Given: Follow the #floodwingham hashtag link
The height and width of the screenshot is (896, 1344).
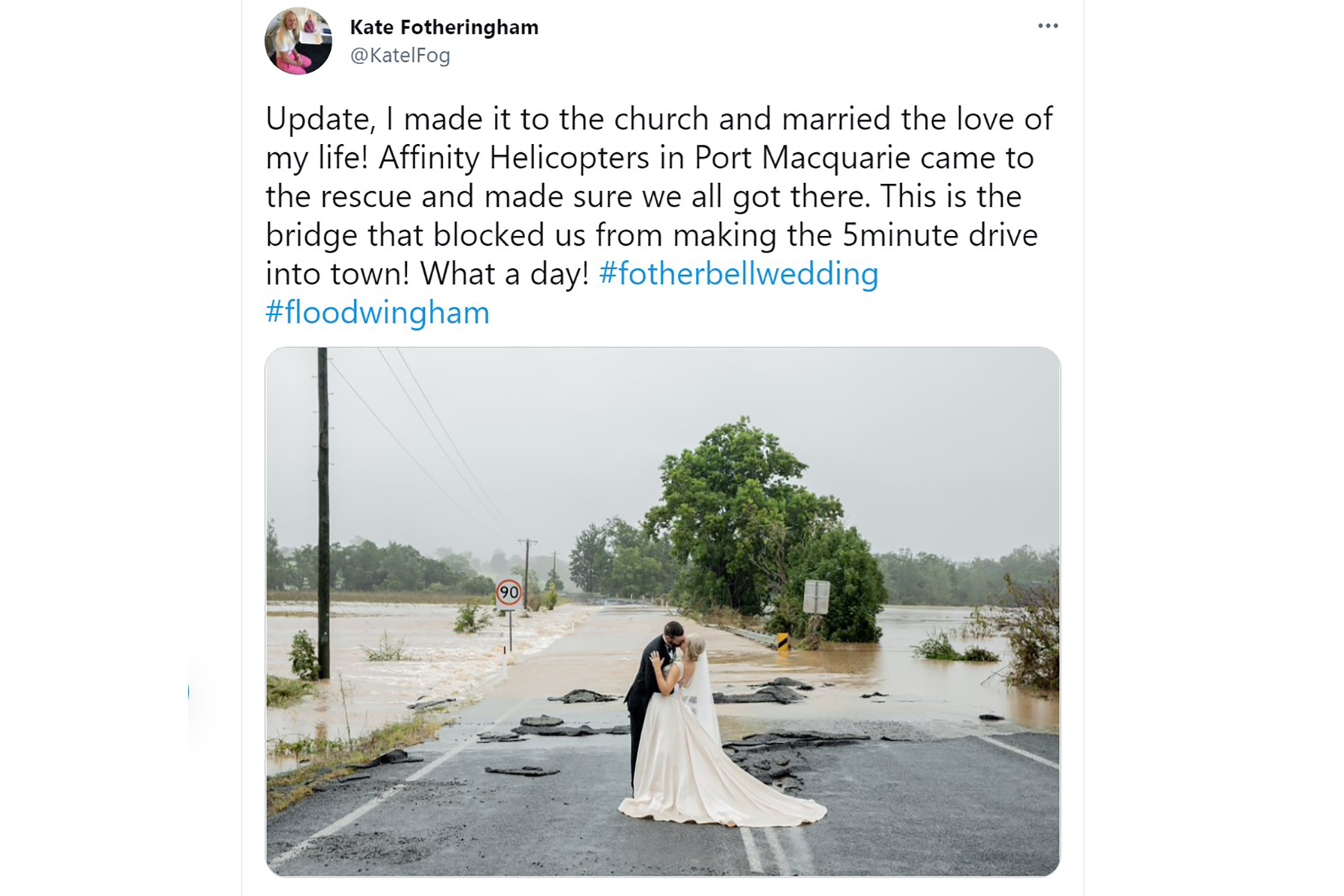Looking at the screenshot, I should 377,313.
